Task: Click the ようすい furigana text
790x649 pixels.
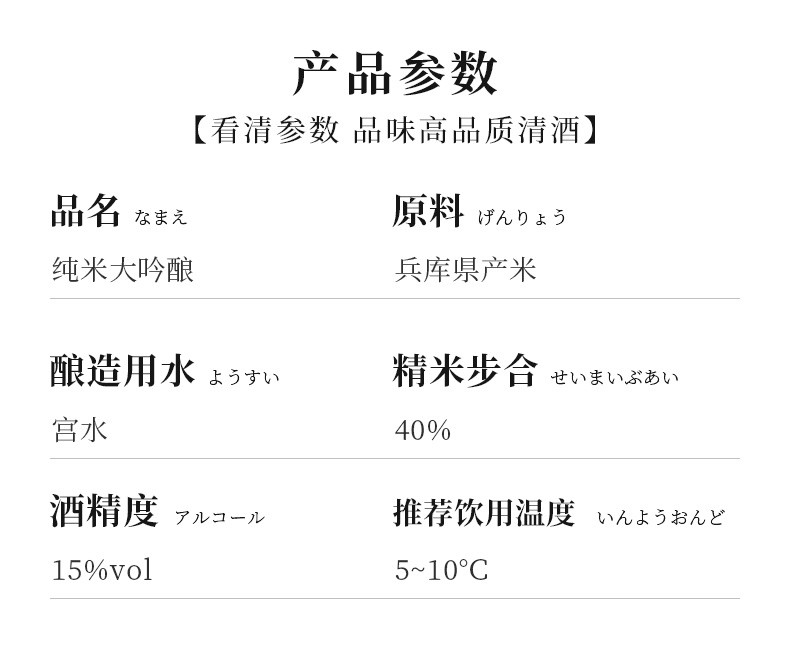Action: pos(244,377)
